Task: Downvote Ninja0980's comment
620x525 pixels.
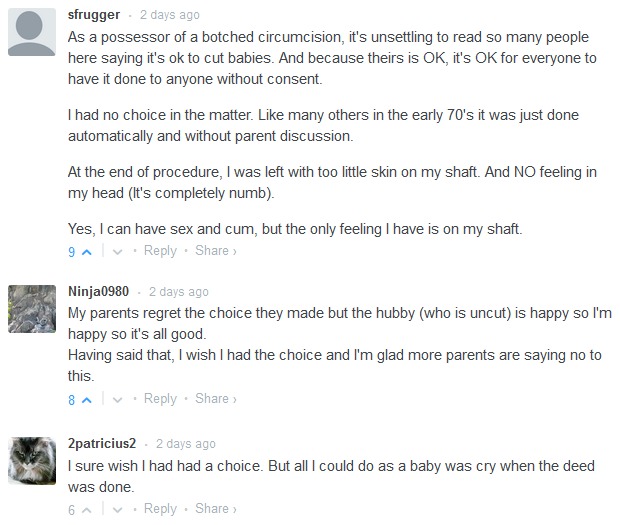Action: pos(117,400)
